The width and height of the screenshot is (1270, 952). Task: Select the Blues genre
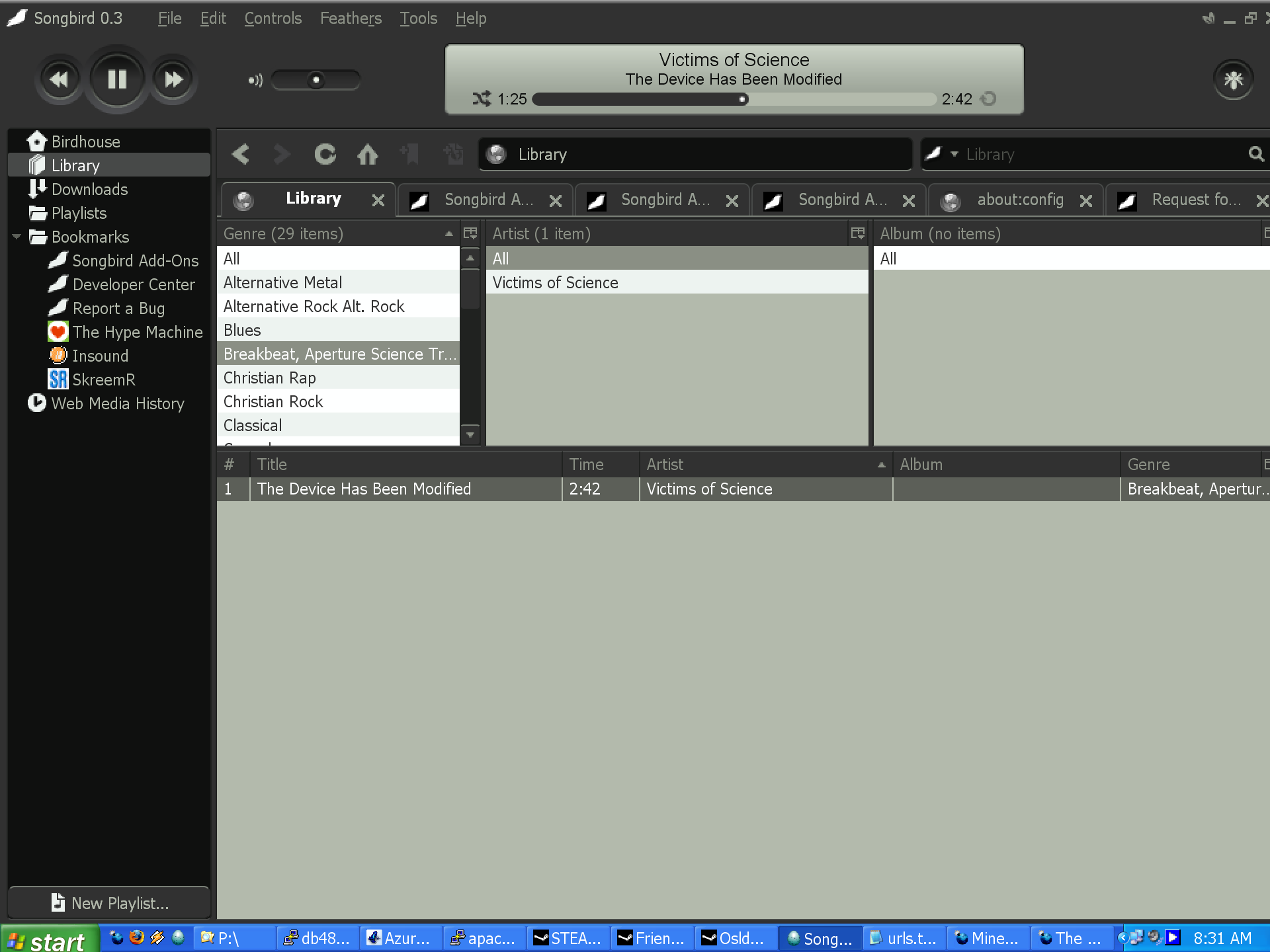click(338, 330)
